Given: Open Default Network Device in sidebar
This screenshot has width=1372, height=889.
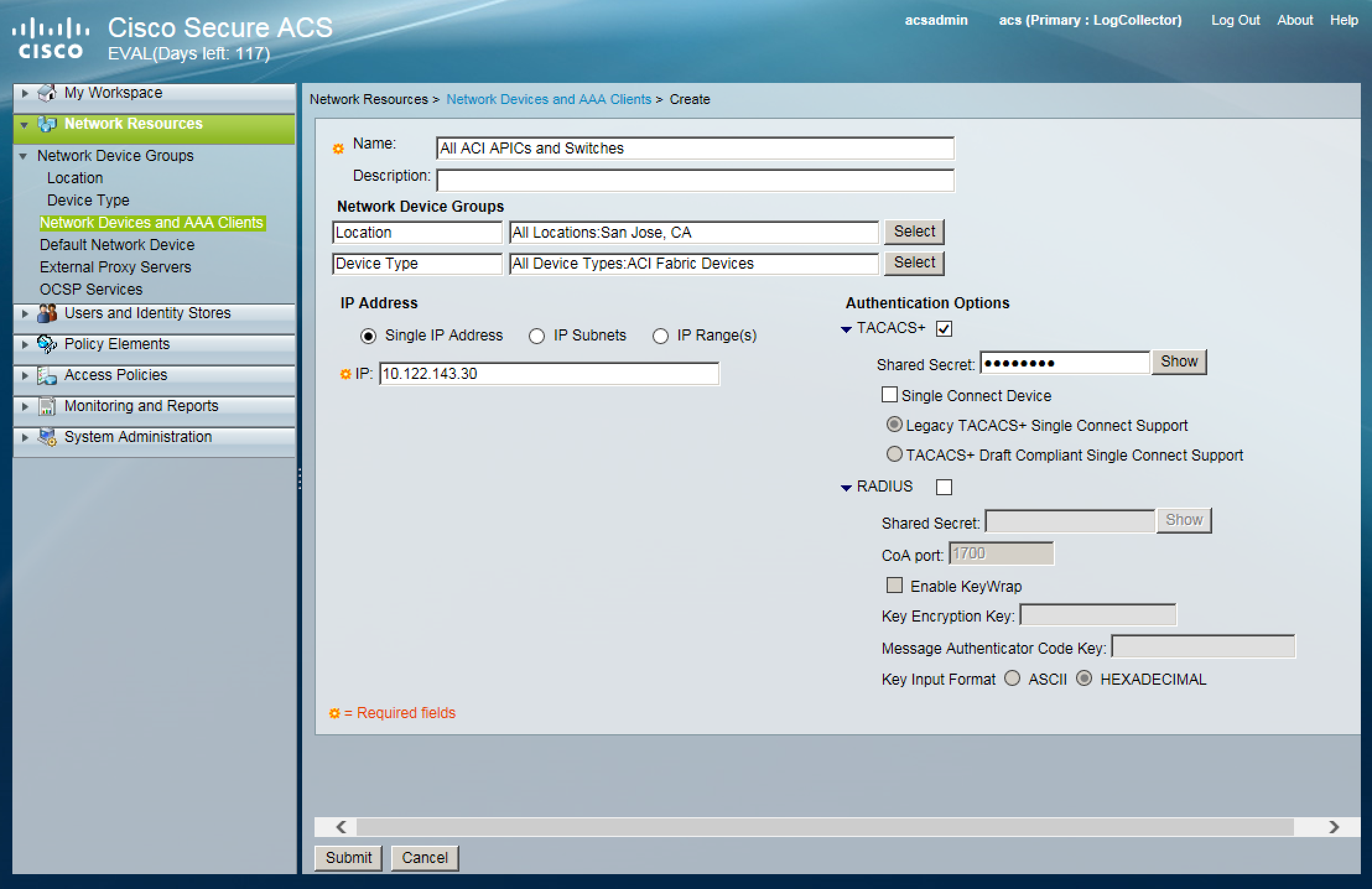Looking at the screenshot, I should pos(117,245).
